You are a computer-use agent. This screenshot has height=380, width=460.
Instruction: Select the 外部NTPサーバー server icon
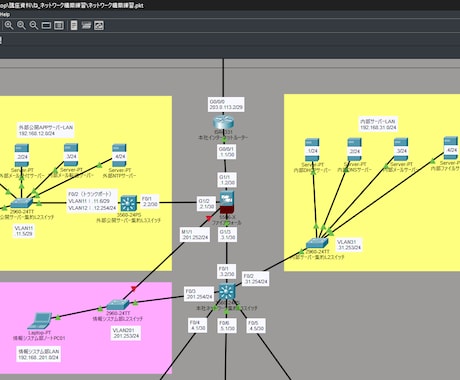click(x=119, y=155)
